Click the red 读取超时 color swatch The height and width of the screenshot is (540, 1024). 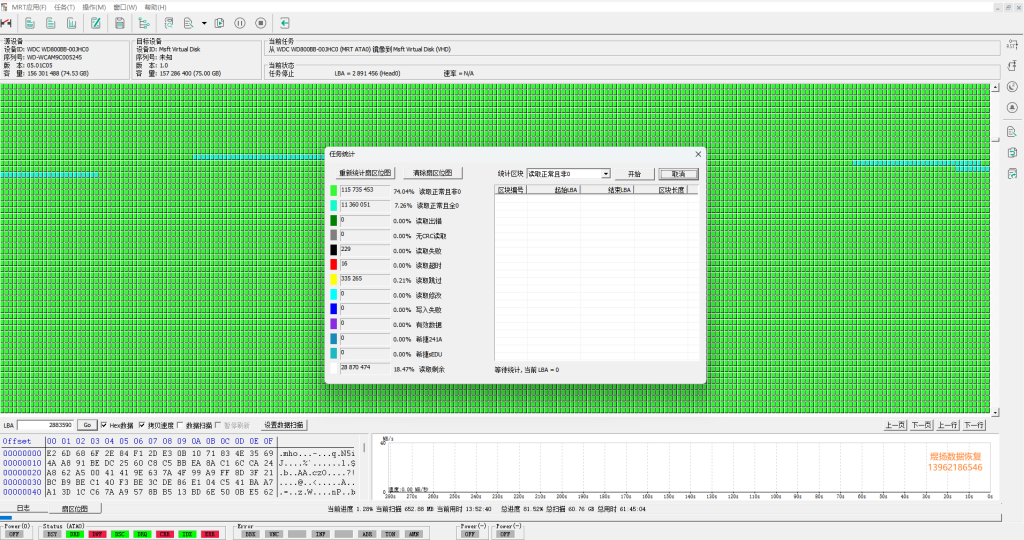point(334,264)
